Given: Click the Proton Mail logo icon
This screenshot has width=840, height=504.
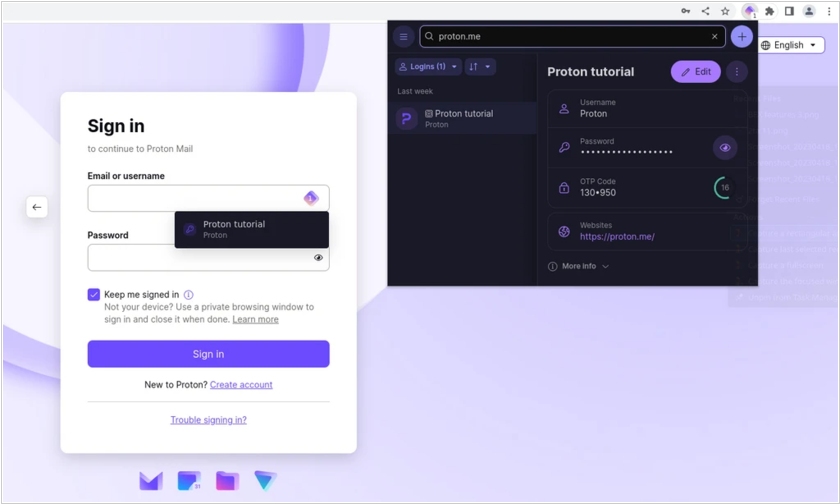Looking at the screenshot, I should [x=151, y=481].
